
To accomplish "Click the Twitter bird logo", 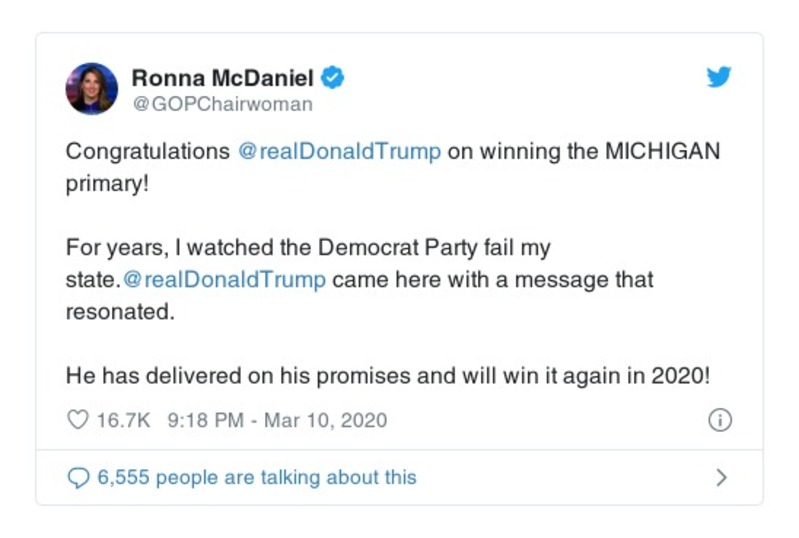I will [718, 78].
